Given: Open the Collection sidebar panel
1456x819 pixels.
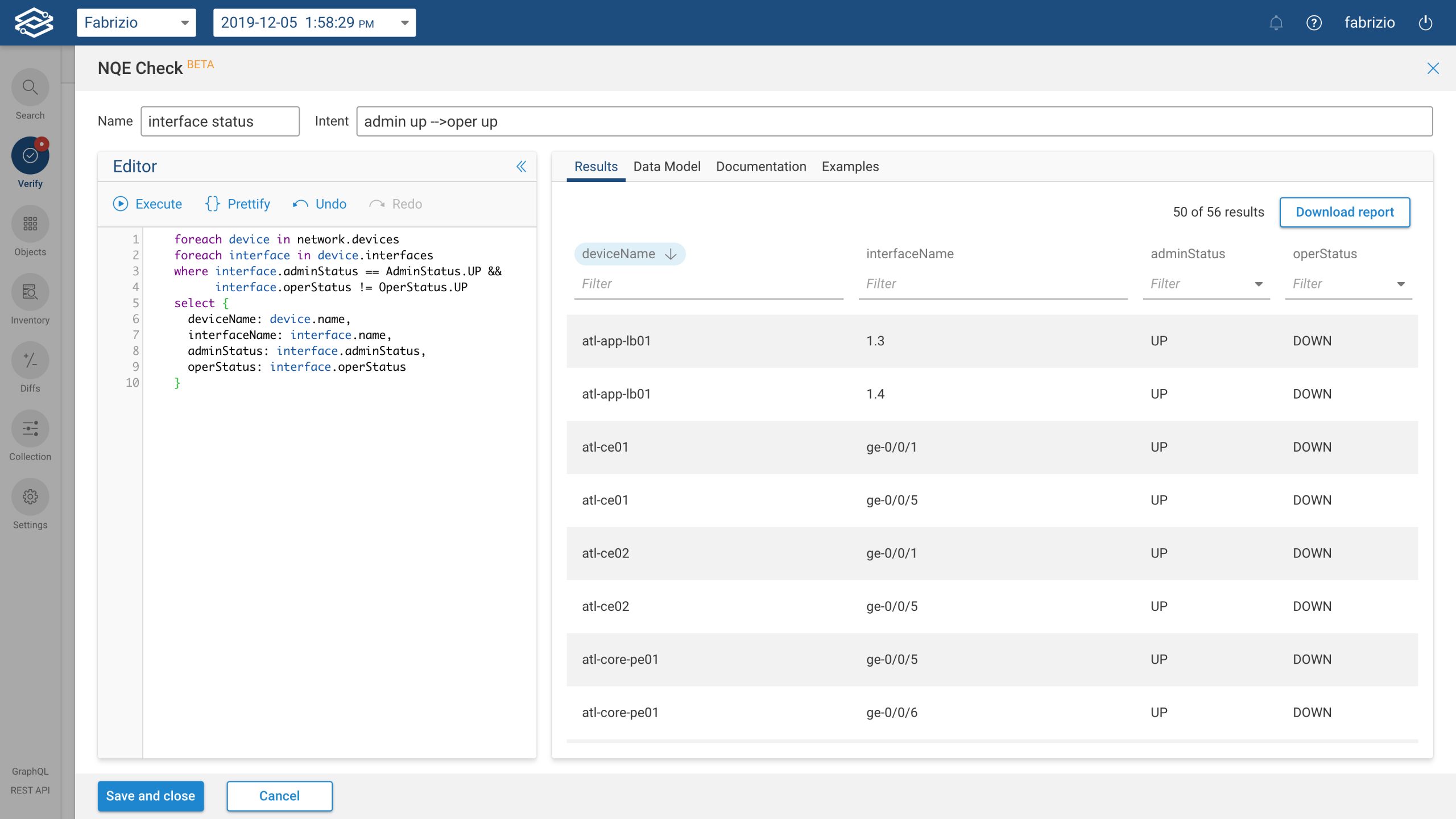Looking at the screenshot, I should (30, 428).
